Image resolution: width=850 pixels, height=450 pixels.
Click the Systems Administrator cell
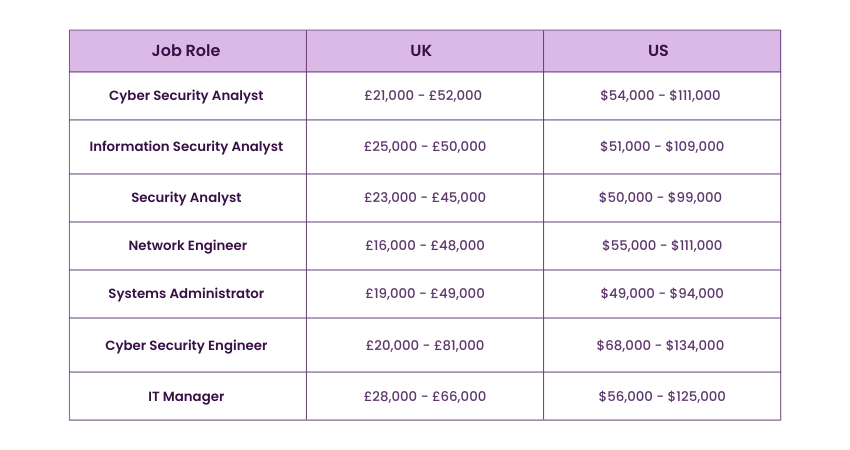point(186,293)
